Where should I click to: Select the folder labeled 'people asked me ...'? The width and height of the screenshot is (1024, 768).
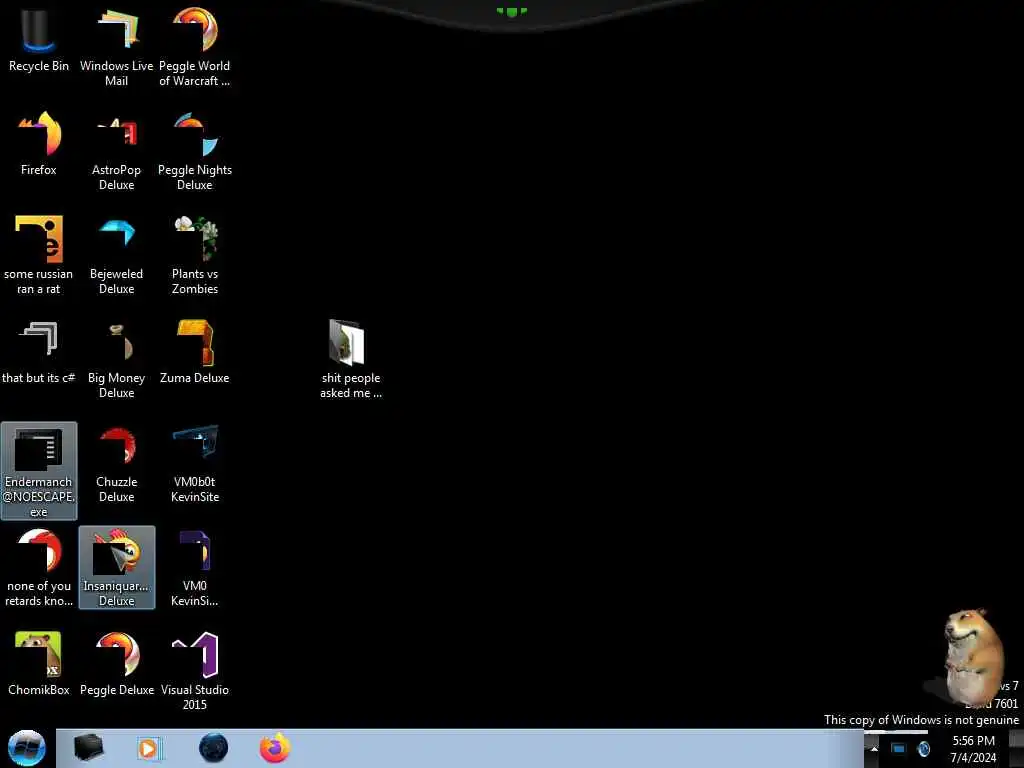351,358
